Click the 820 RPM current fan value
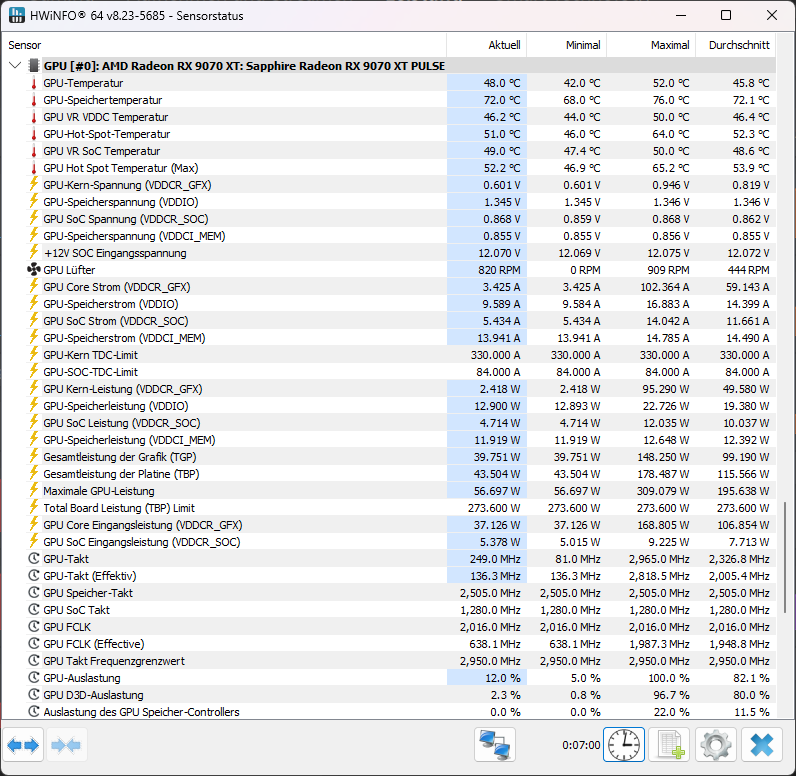Image resolution: width=796 pixels, height=776 pixels. click(x=499, y=270)
